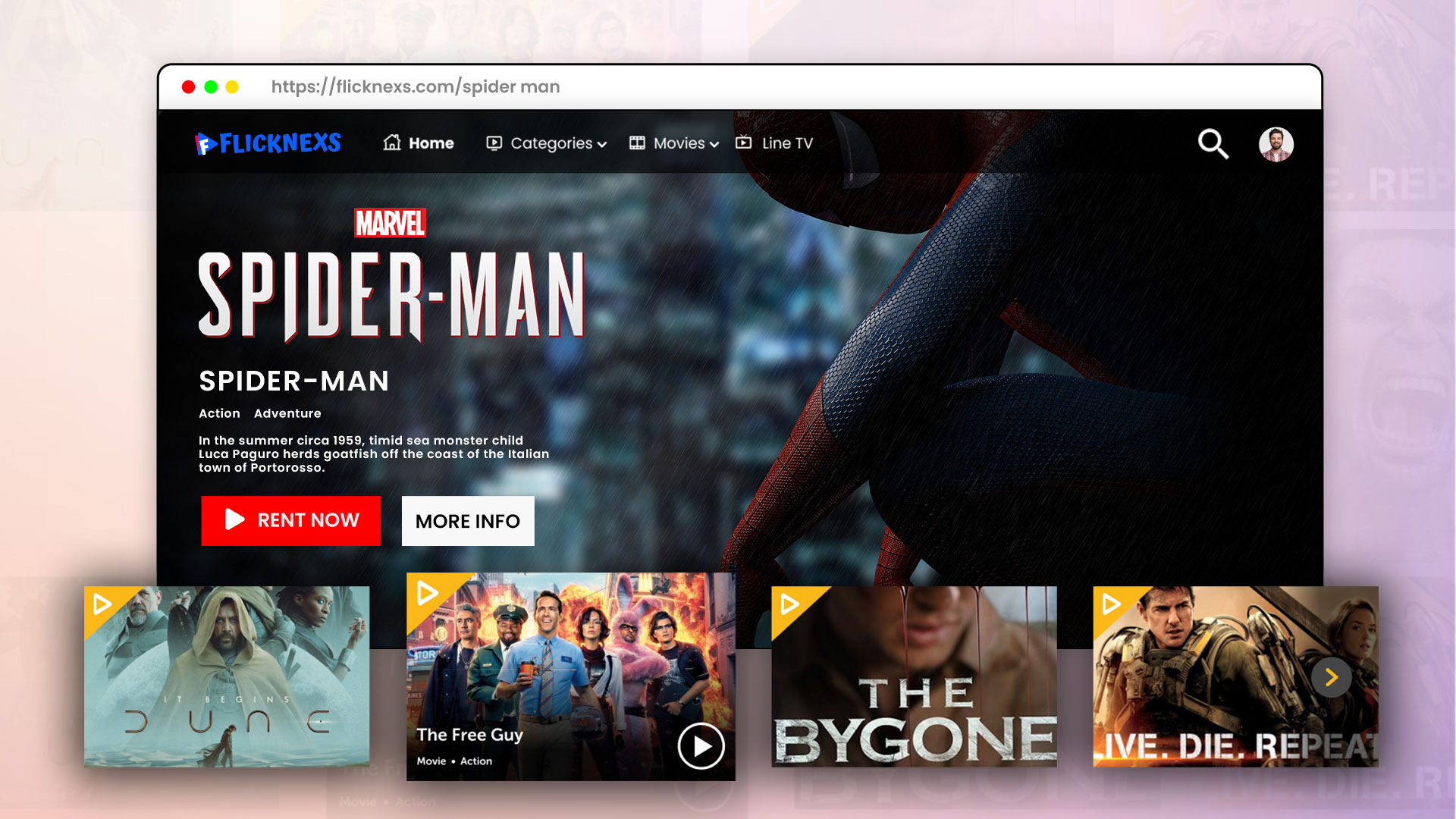Screen dimensions: 1456x819
Task: Open the Dune movie thumbnail
Action: pyautogui.click(x=227, y=676)
